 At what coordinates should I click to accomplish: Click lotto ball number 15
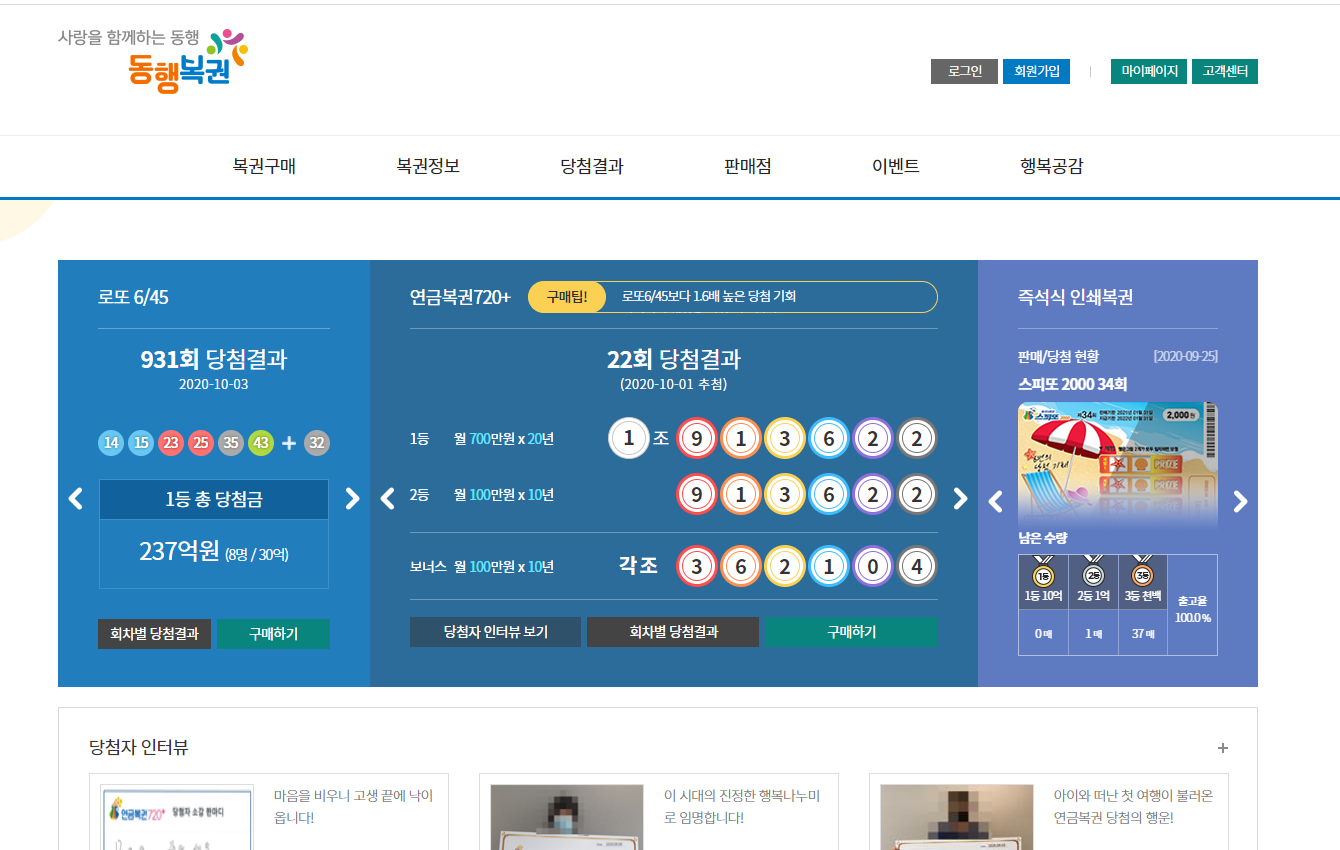141,443
